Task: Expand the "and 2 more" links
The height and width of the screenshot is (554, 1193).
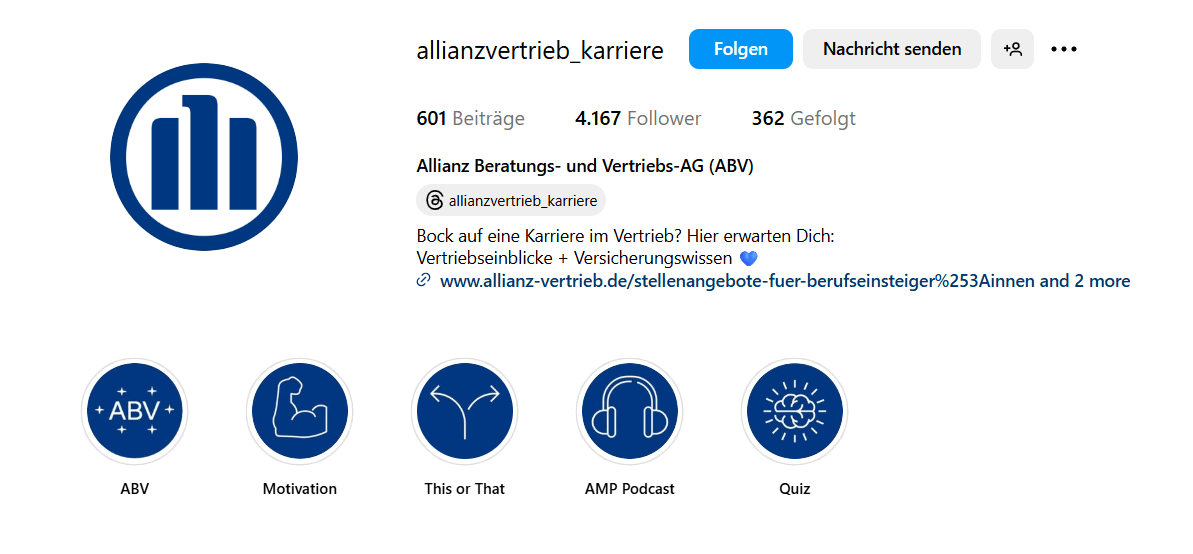Action: (1085, 282)
